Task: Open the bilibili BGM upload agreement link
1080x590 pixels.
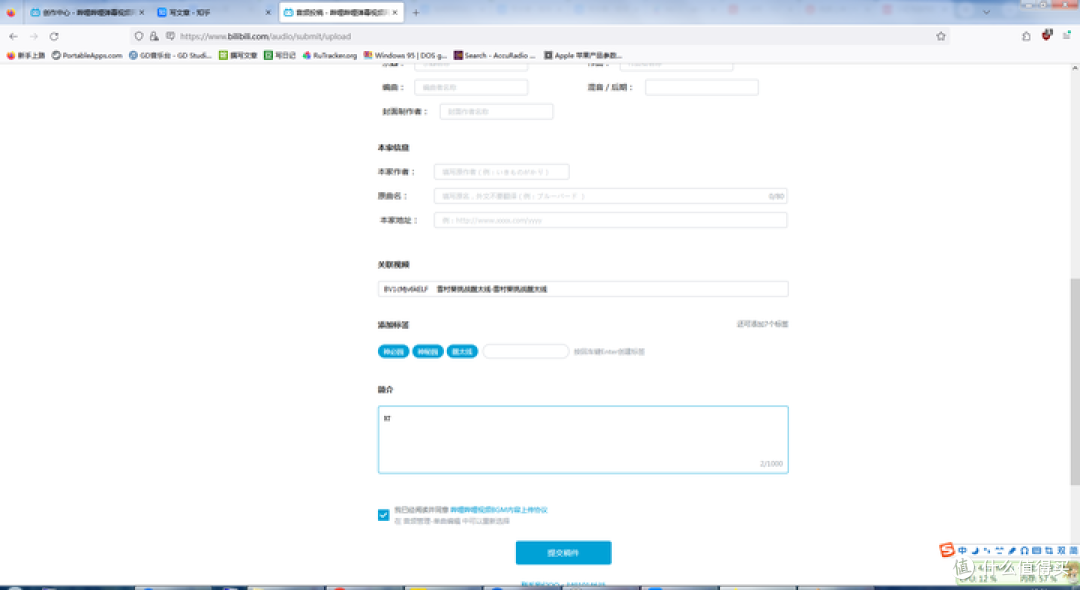Action: 499,510
